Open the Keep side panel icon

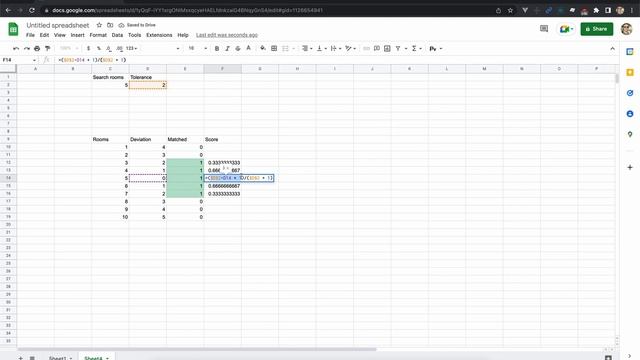(630, 73)
